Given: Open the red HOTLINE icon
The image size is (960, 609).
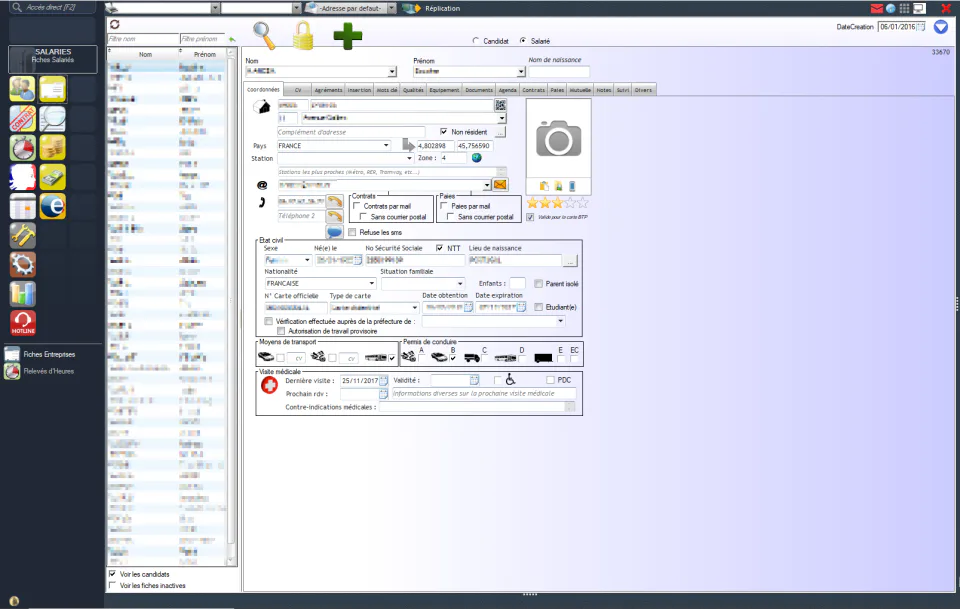Looking at the screenshot, I should 23,323.
